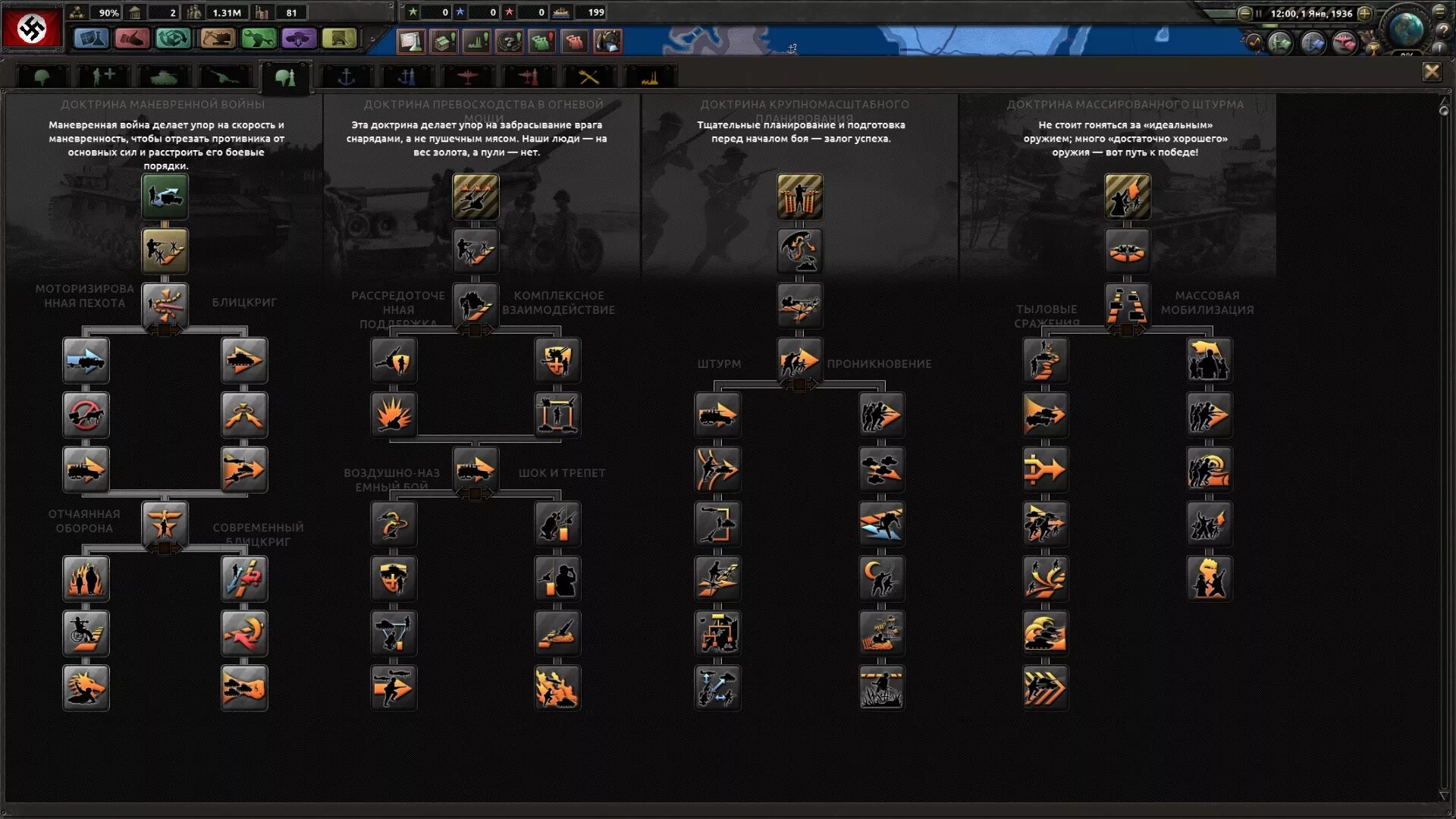Select the wolf head Werwolf doctrine node
Viewport: 1456px width, 819px height.
86,688
